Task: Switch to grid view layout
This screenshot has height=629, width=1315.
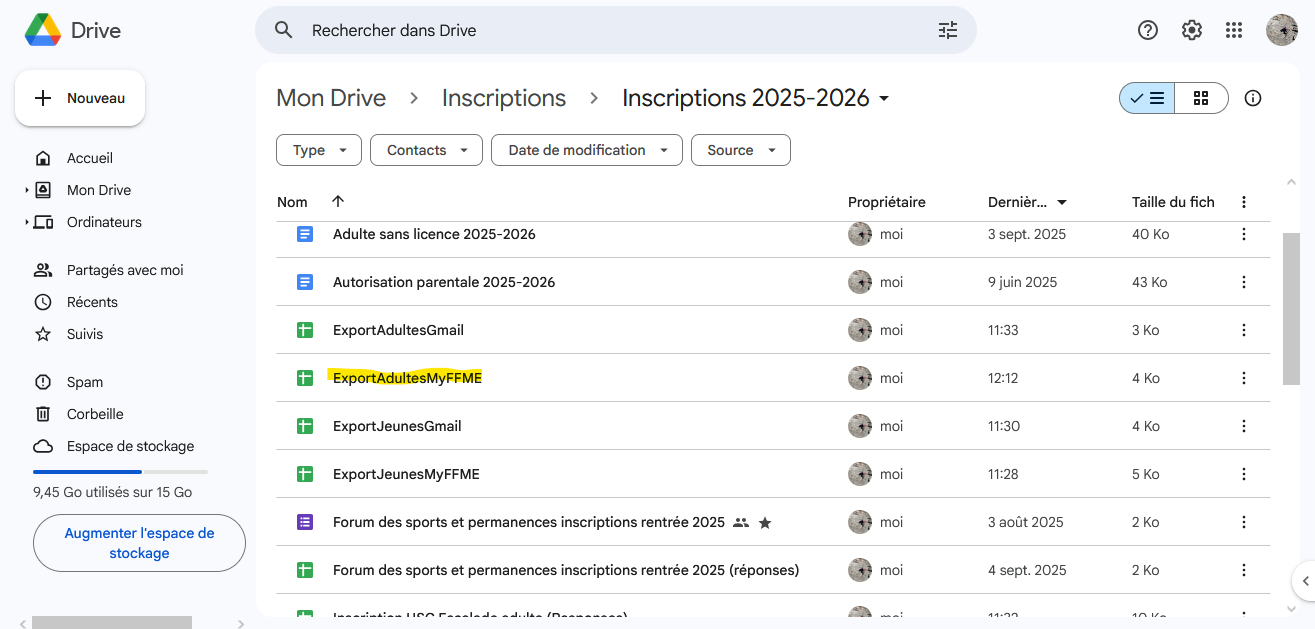Action: (x=1201, y=98)
